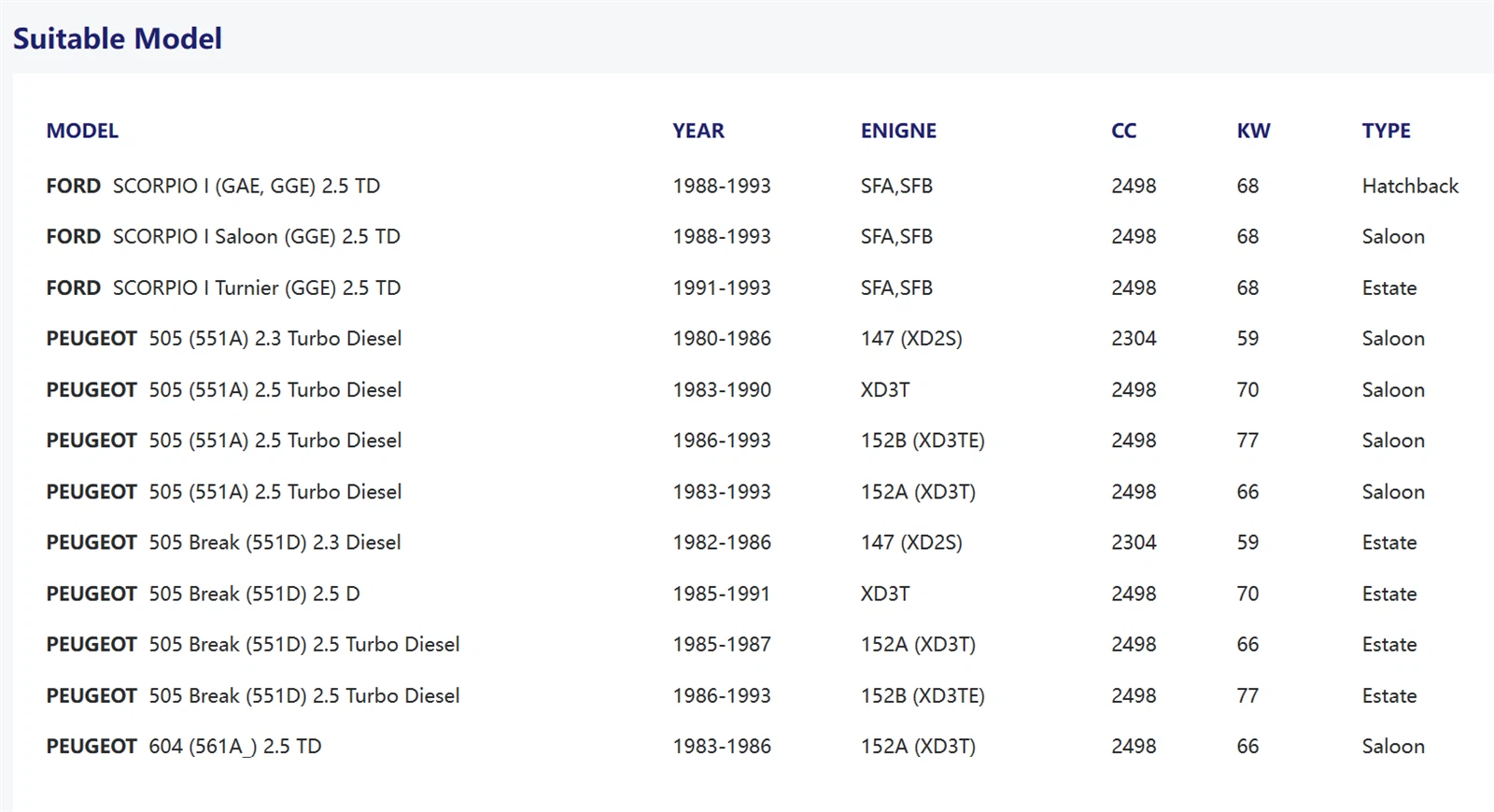Image resolution: width=1494 pixels, height=812 pixels.
Task: Click "152A (XD3T)" in the 1983-1993 row
Action: [x=918, y=492]
